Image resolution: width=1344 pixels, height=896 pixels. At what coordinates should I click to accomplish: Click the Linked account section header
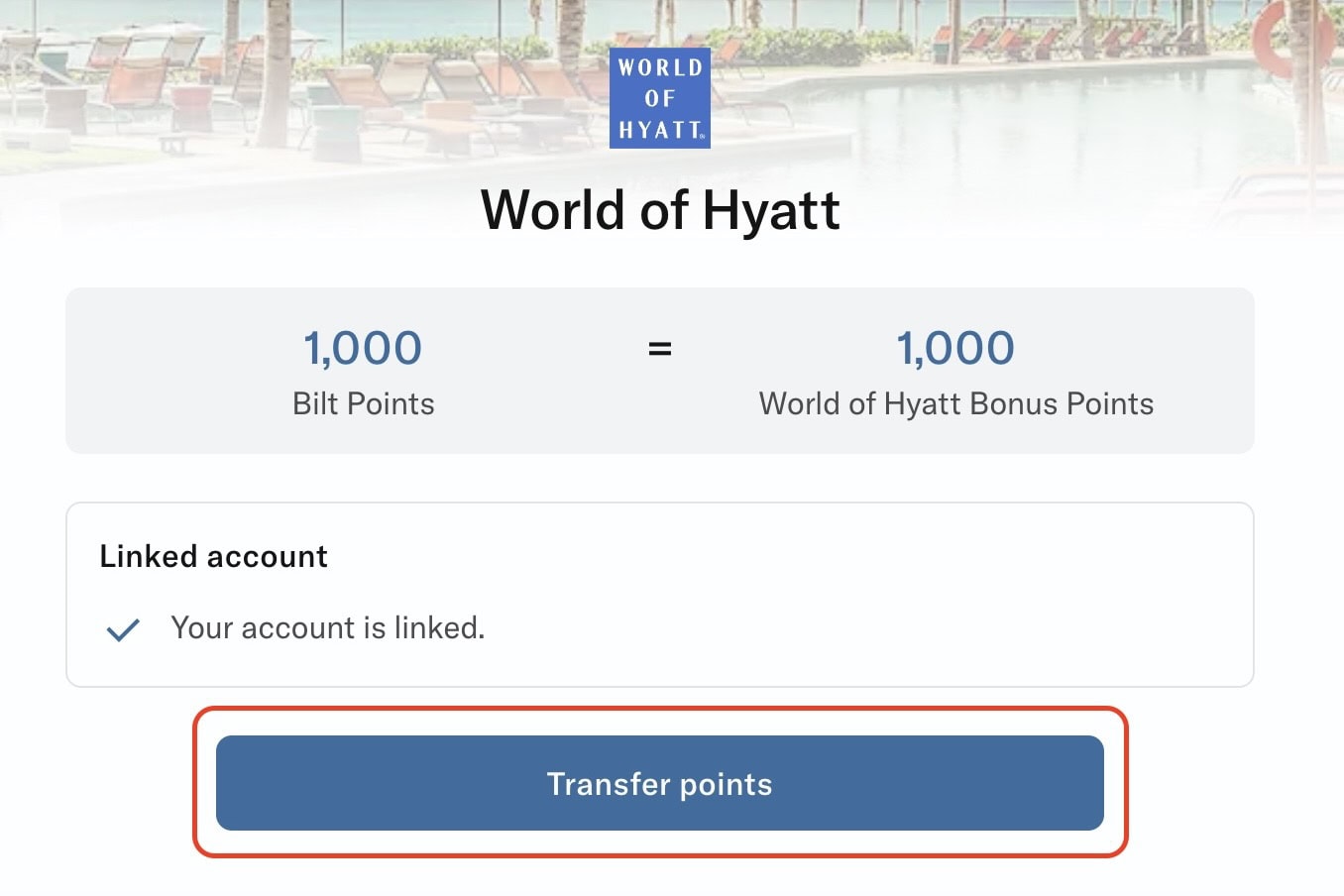tap(212, 556)
